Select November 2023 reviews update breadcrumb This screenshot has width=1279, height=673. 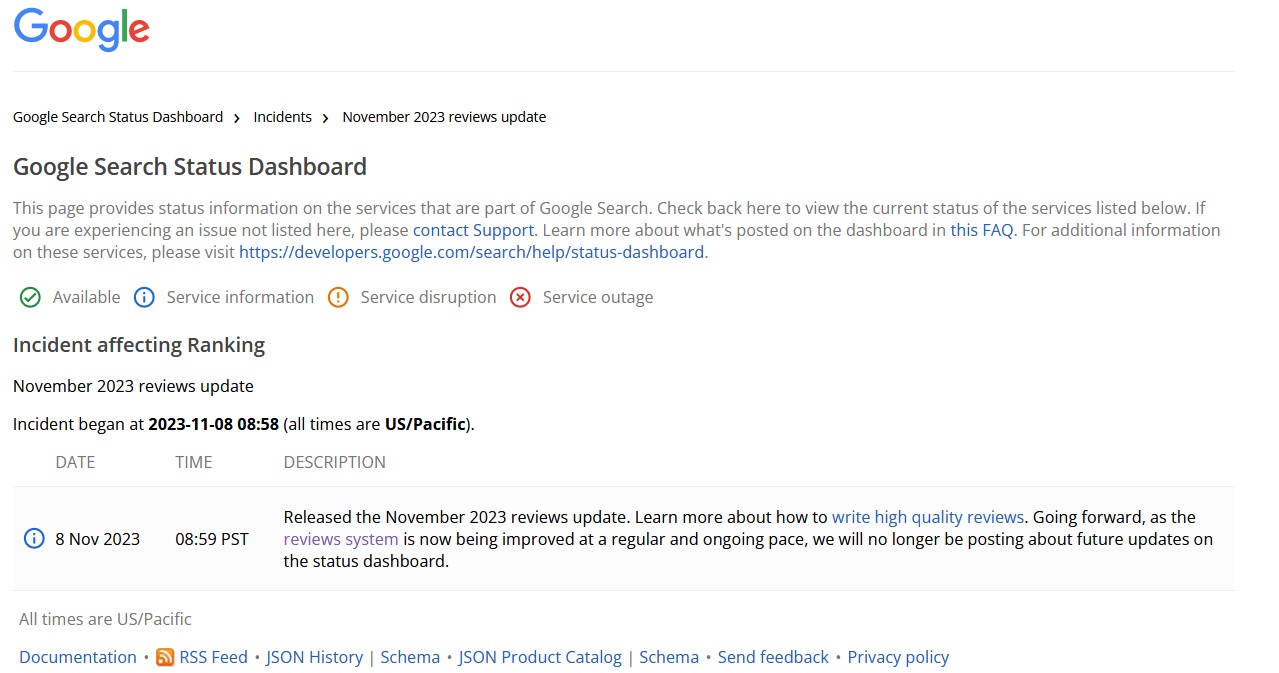pyautogui.click(x=444, y=117)
